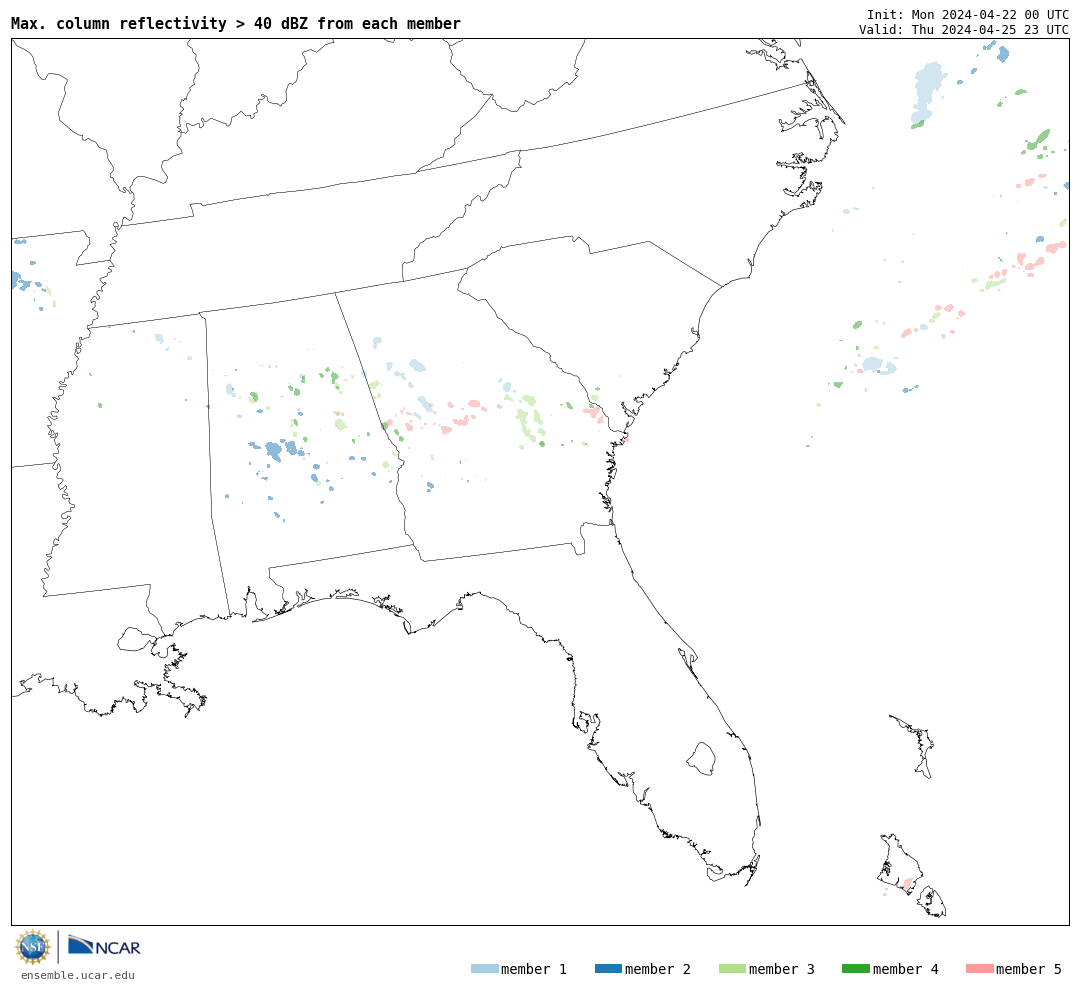This screenshot has height=988, width=1080.
Task: Select the 'member 3' legend label
Action: coord(782,969)
